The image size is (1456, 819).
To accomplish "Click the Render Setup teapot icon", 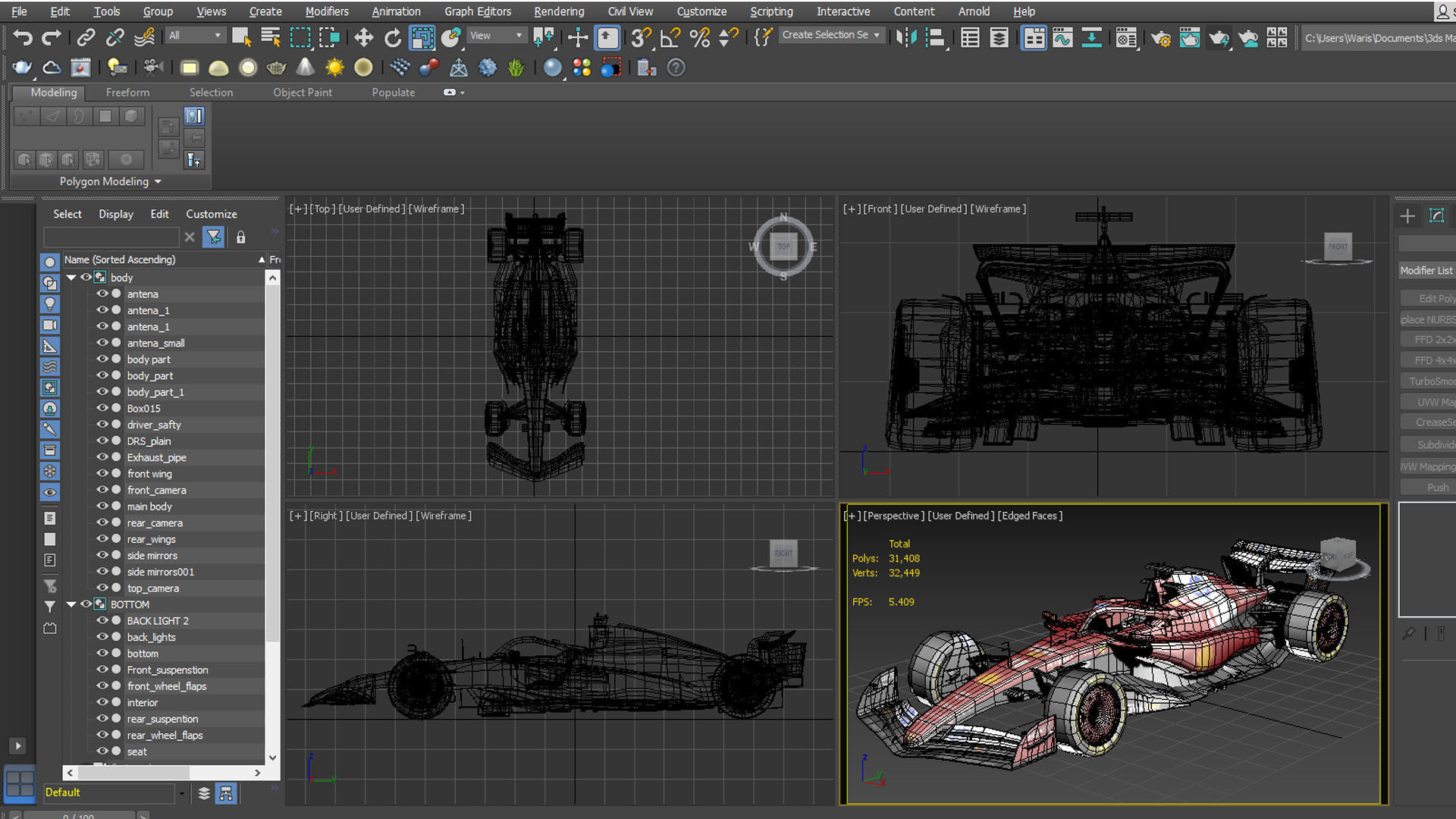I will tap(1160, 37).
